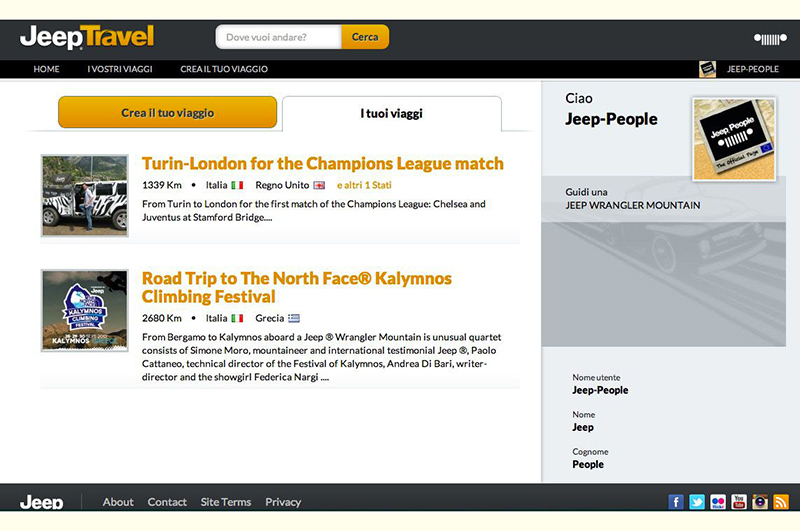The width and height of the screenshot is (800, 531).
Task: Click the Site Terms footer link
Action: (226, 502)
